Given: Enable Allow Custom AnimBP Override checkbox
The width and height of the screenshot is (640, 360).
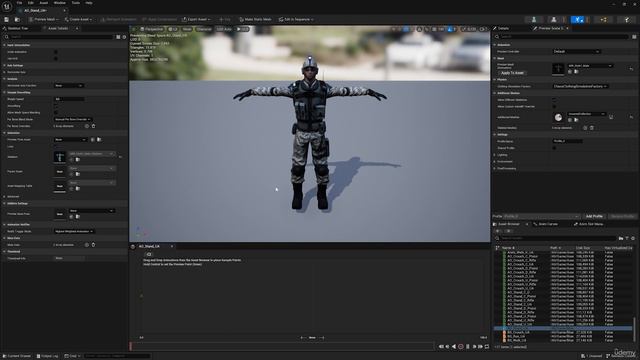Looking at the screenshot, I should pos(554,107).
